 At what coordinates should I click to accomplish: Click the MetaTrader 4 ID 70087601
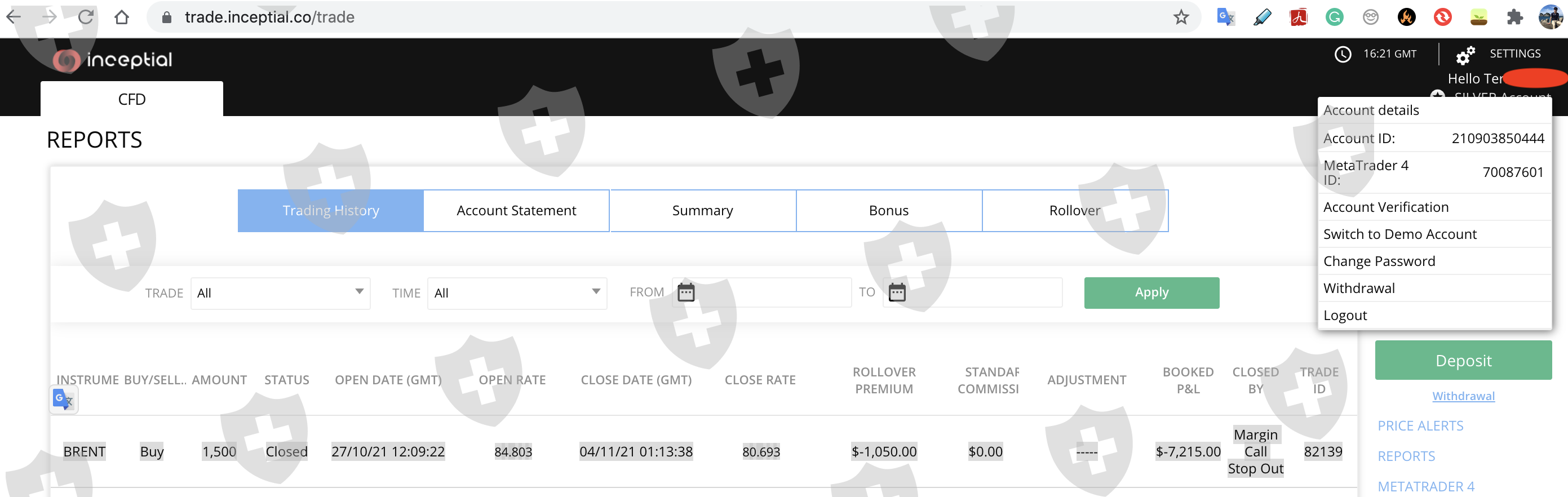click(1513, 173)
